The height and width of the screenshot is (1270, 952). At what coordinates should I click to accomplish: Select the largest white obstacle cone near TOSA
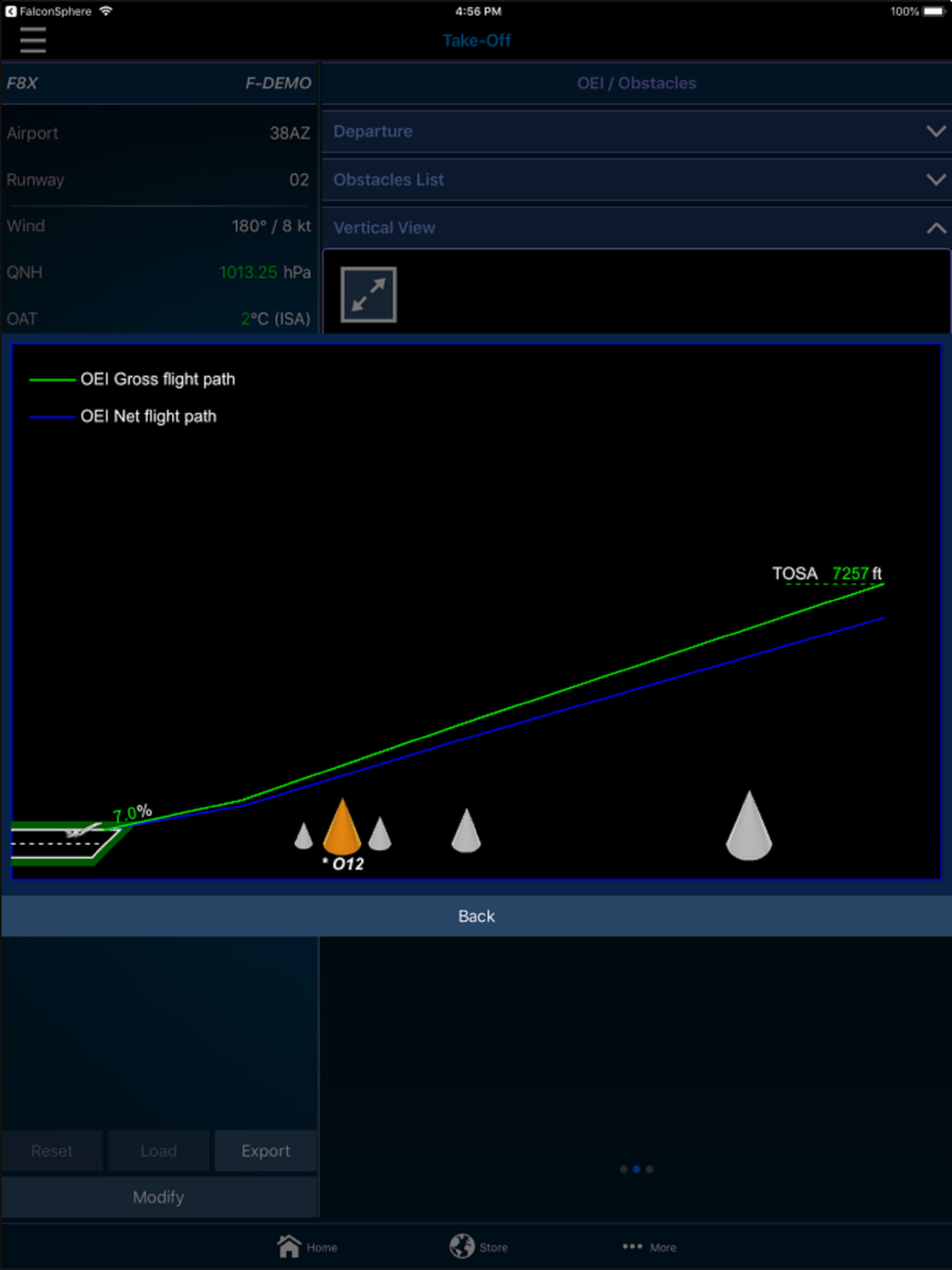point(749,825)
